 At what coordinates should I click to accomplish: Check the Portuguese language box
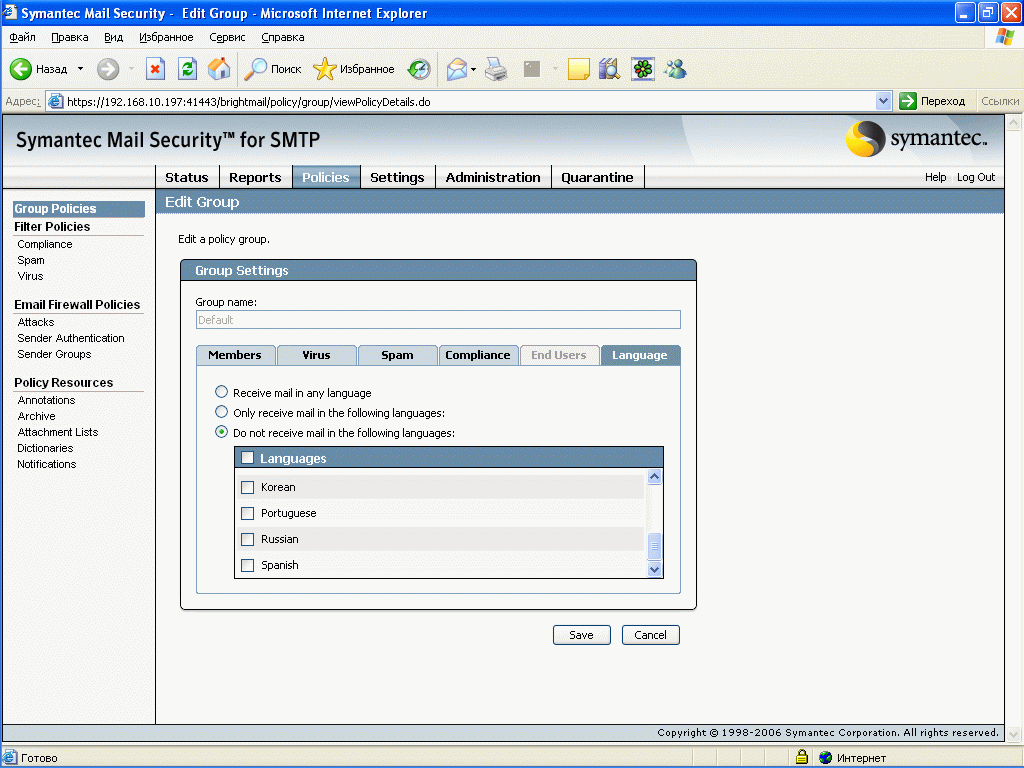tap(248, 513)
